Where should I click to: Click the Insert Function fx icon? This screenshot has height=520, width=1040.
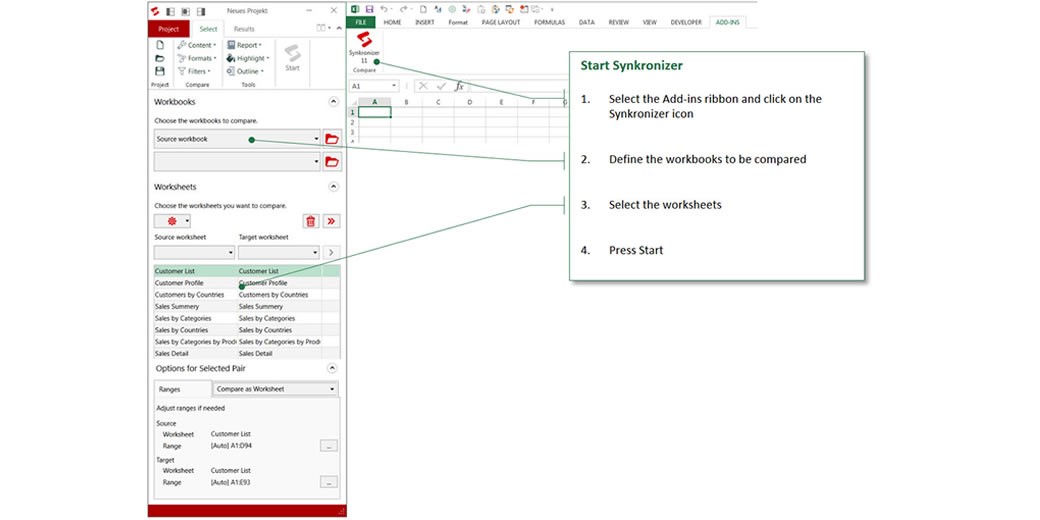coord(458,86)
